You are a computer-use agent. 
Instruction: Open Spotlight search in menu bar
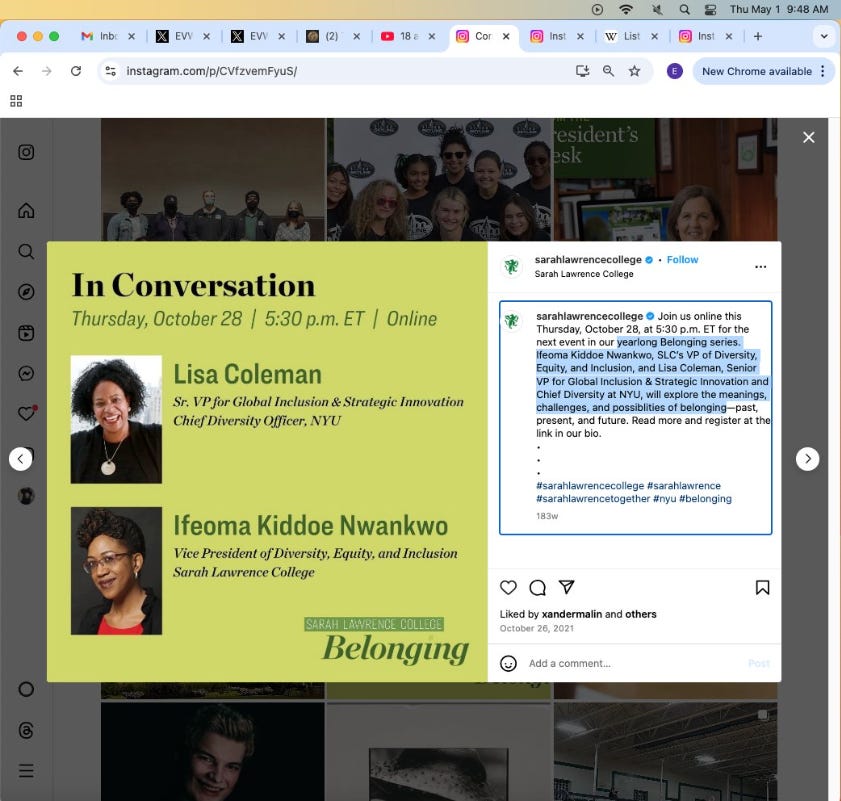pos(684,9)
